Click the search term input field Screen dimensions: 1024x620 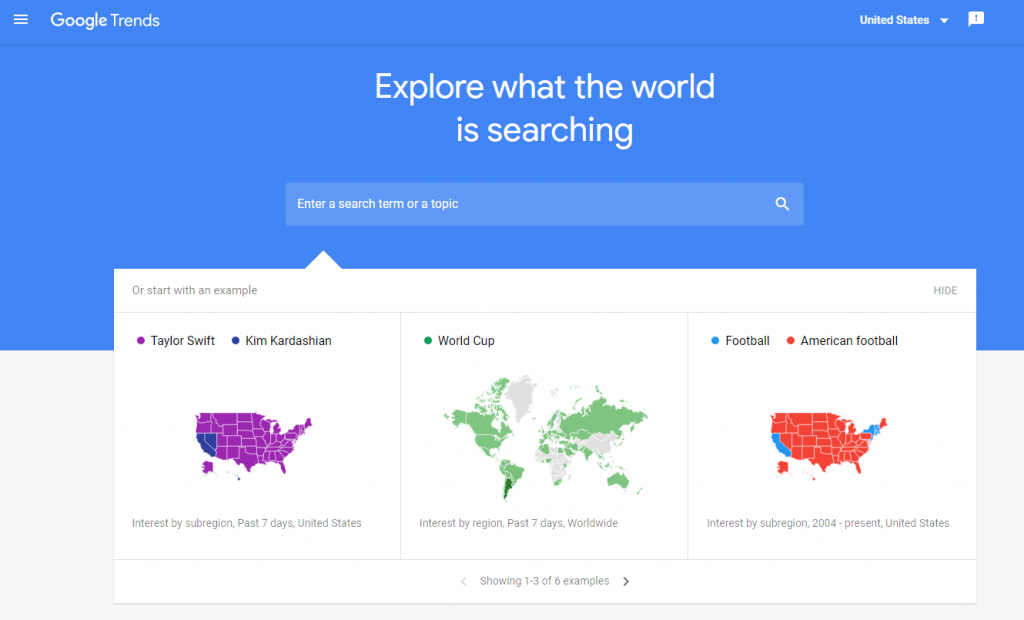coord(500,203)
